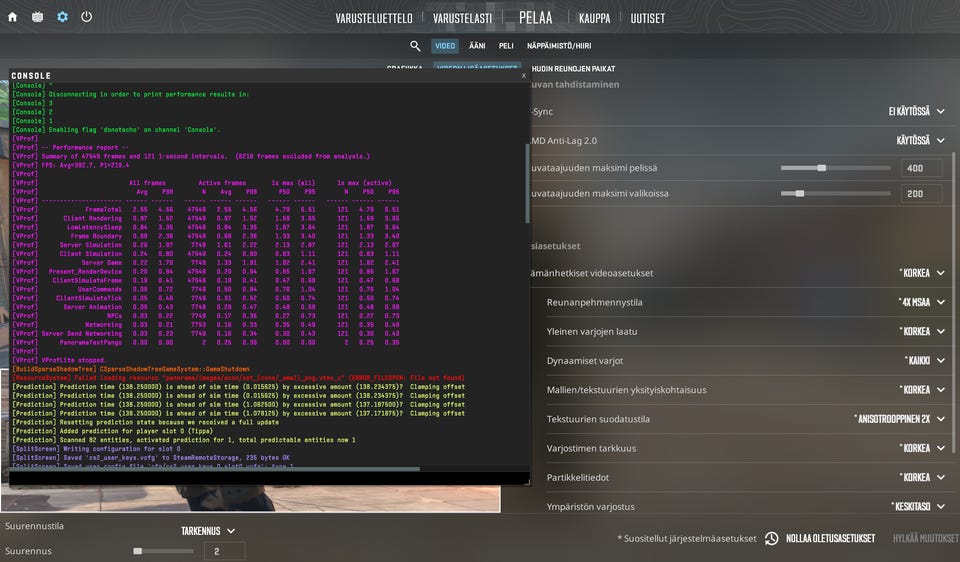
Task: Open the Hudin reunojen paikat sub-tab
Action: 573,69
